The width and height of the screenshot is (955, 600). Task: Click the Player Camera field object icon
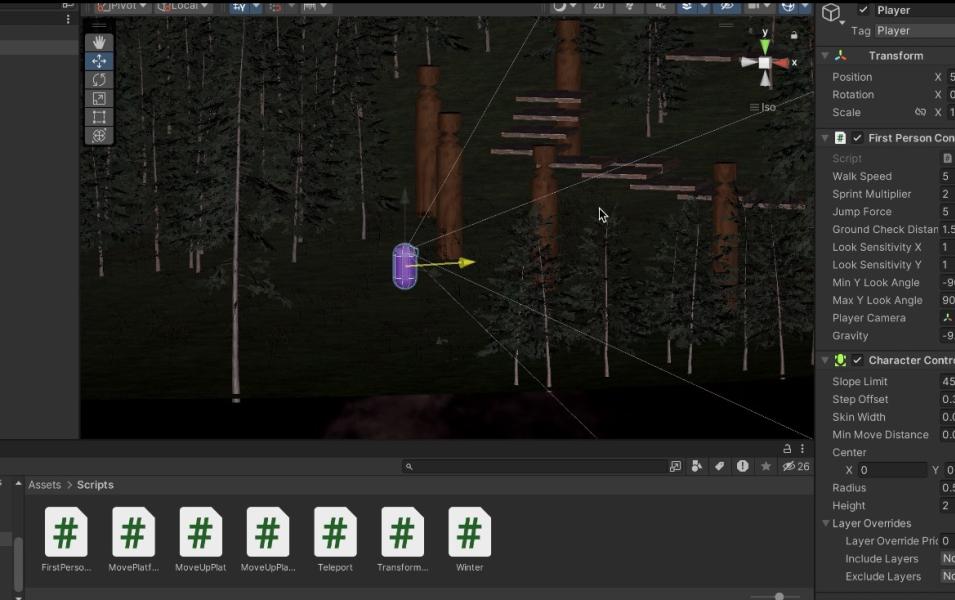(x=947, y=317)
